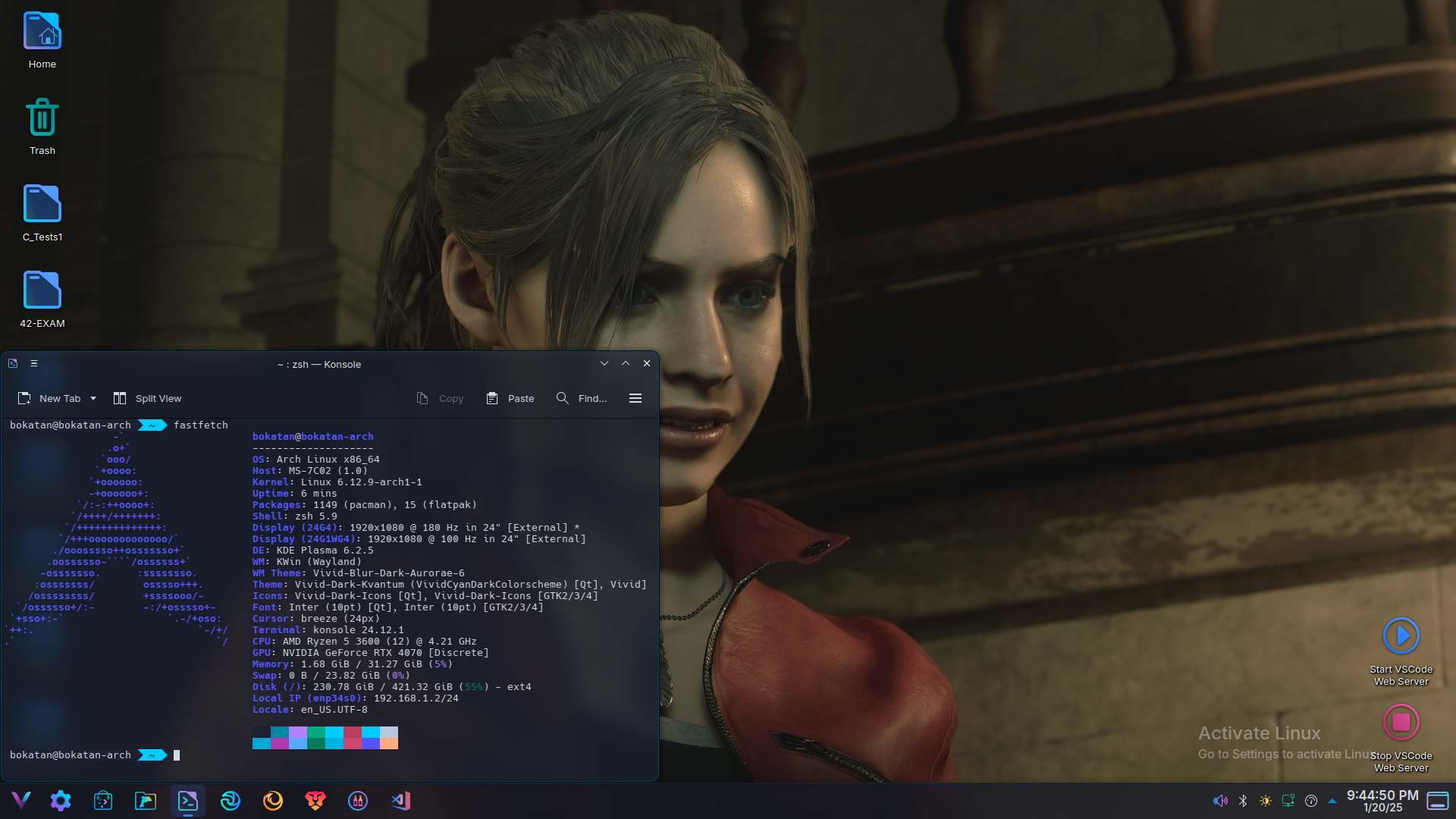
Task: Click the 'Kernel: Linux 6.12.9-arch1-1' line
Action: point(337,482)
